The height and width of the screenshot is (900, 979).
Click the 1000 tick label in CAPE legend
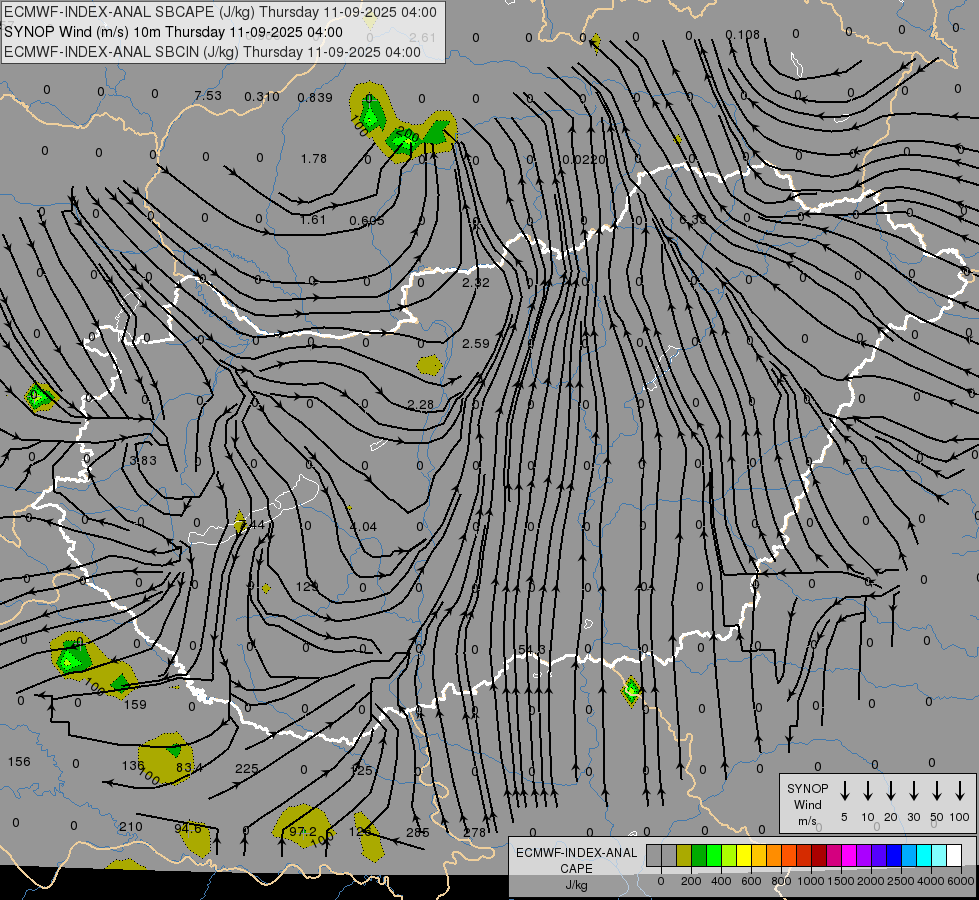tap(810, 881)
